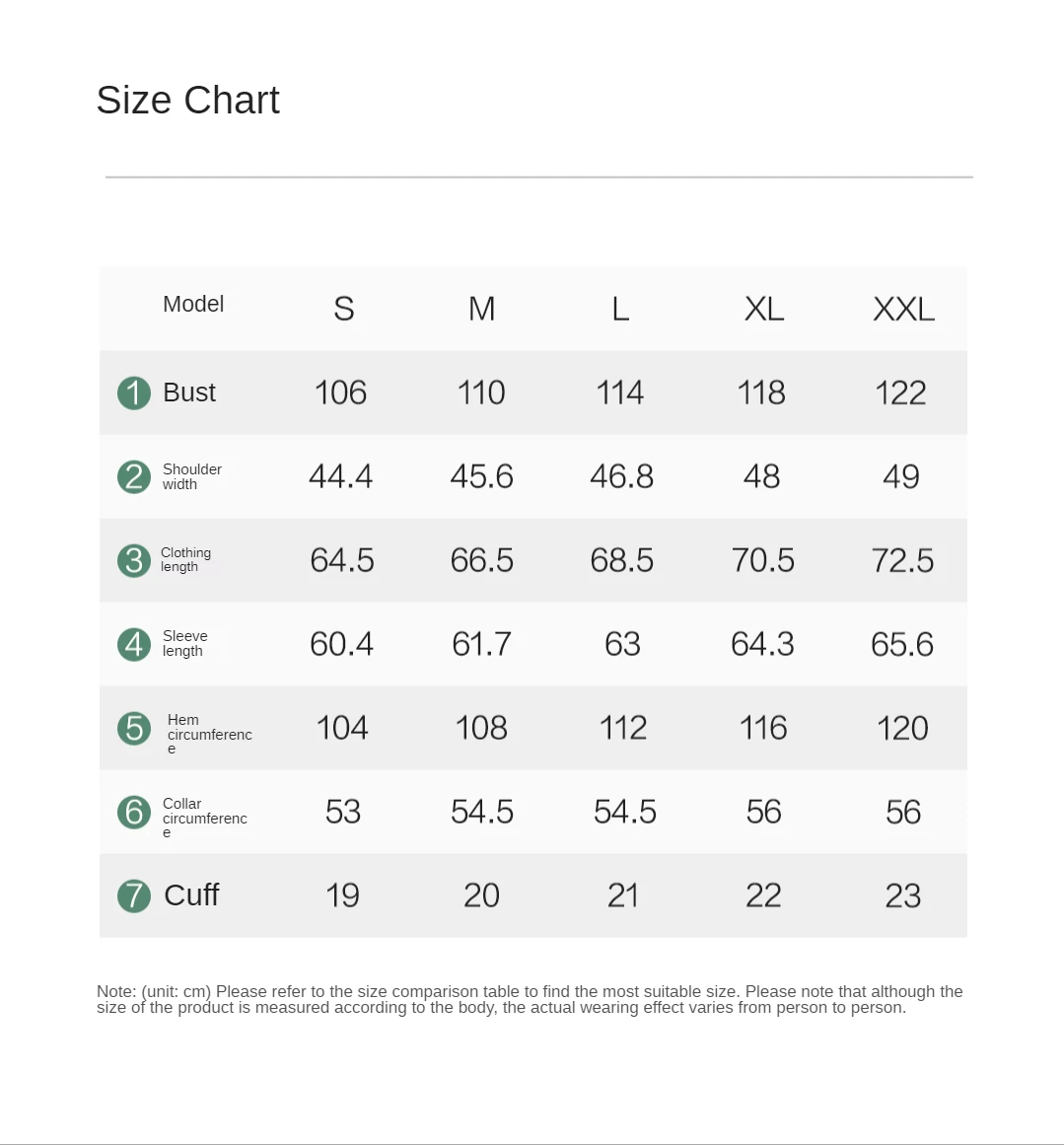Click the Clothing length value 72.5
The image size is (1064, 1145).
tap(902, 560)
